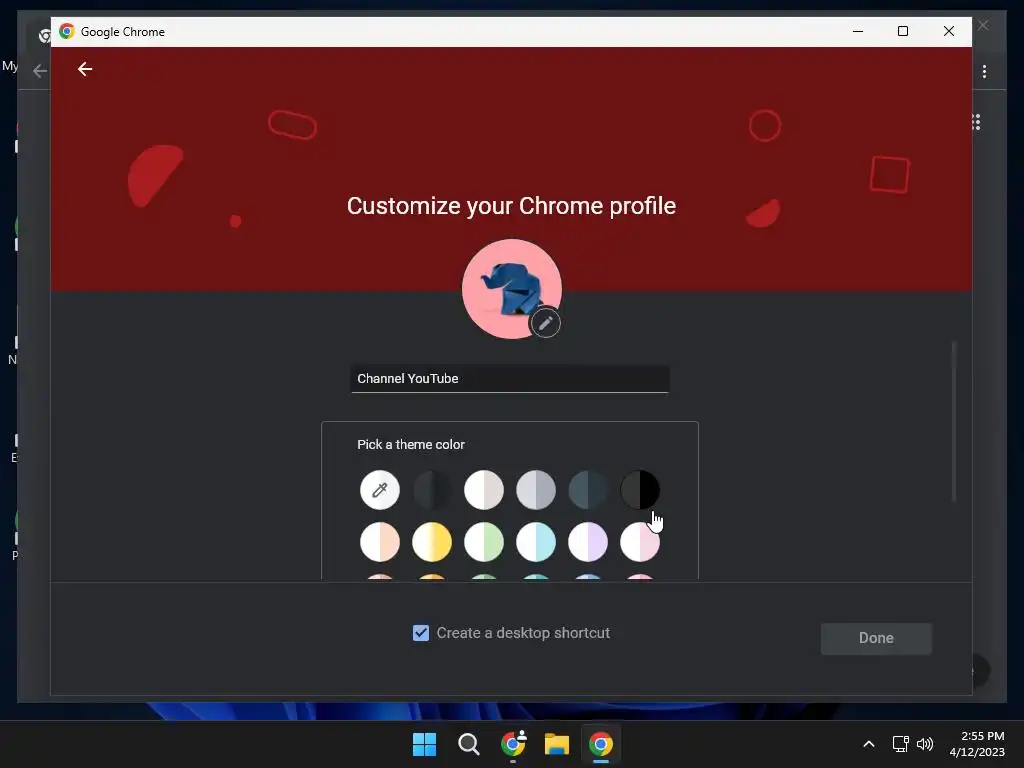Screen dimensions: 1024x768
Task: Choose the light green theme color
Action: point(484,542)
